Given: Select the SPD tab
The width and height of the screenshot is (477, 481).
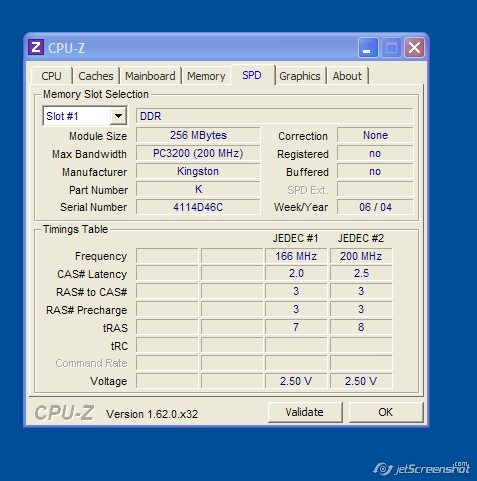Looking at the screenshot, I should 252,75.
